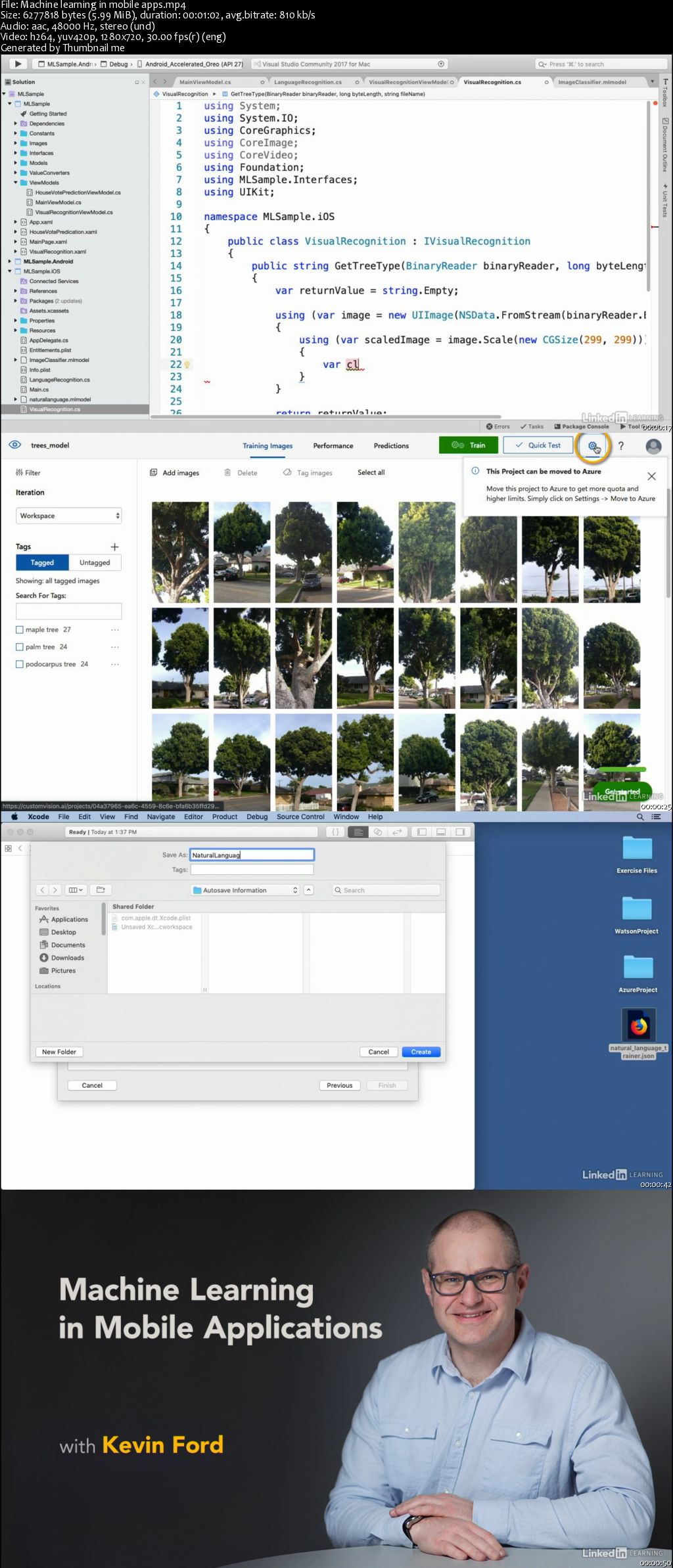Image resolution: width=673 pixels, height=1568 pixels.
Task: Click New Folder button
Action: (59, 1052)
